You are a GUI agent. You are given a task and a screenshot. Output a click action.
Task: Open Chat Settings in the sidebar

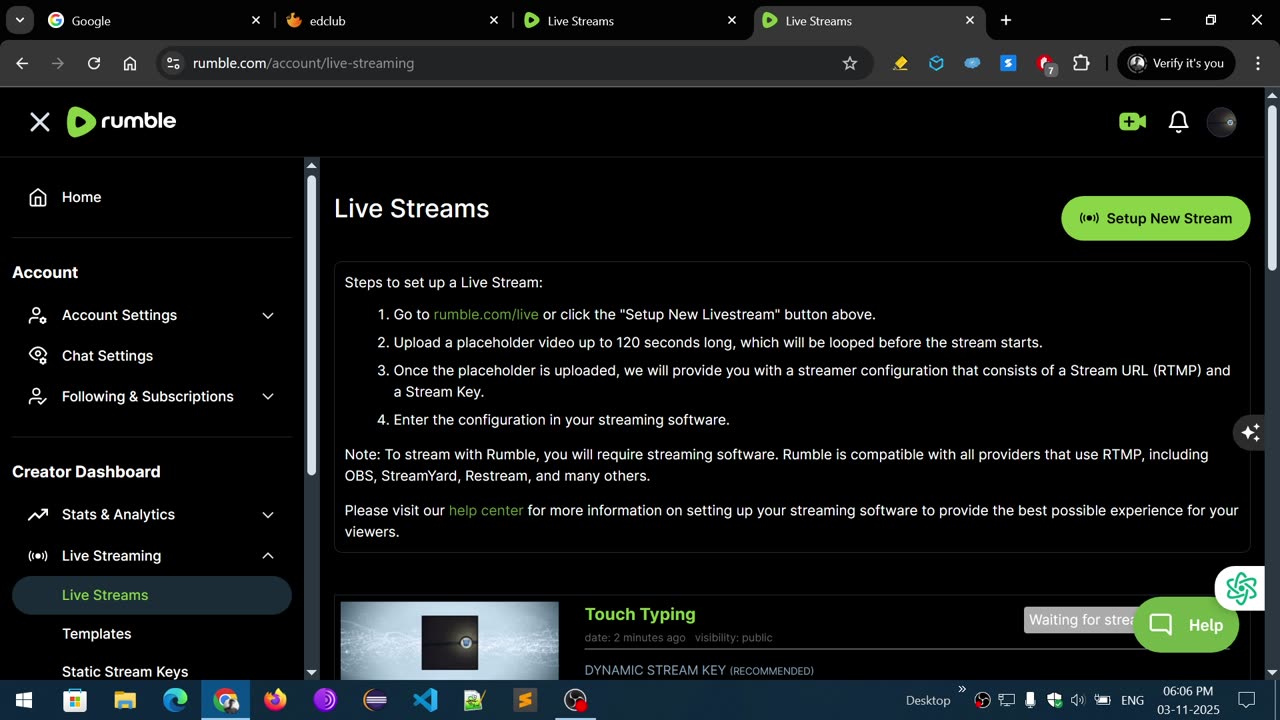[x=152, y=356]
